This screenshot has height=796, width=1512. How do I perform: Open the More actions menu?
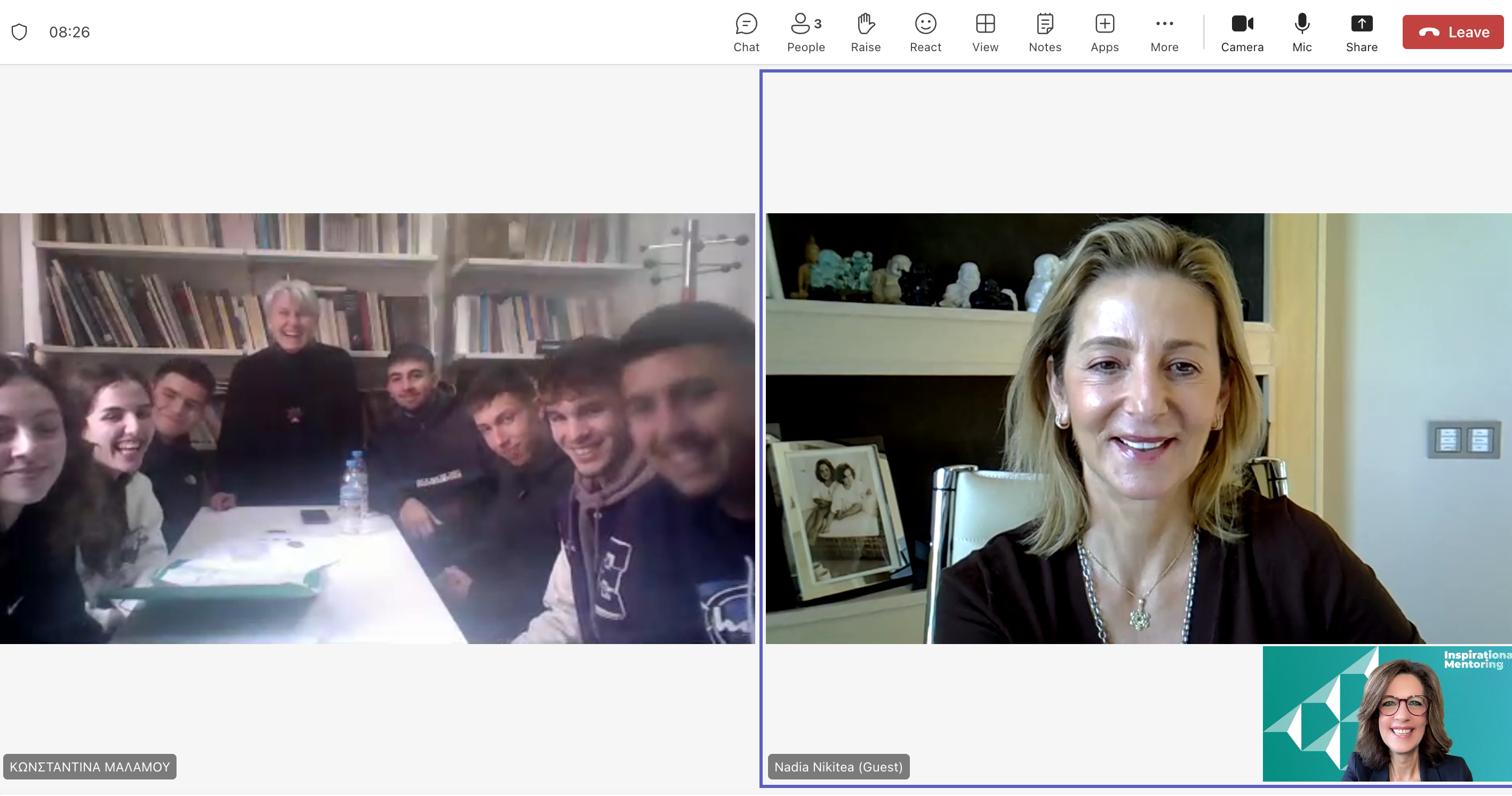(1164, 33)
